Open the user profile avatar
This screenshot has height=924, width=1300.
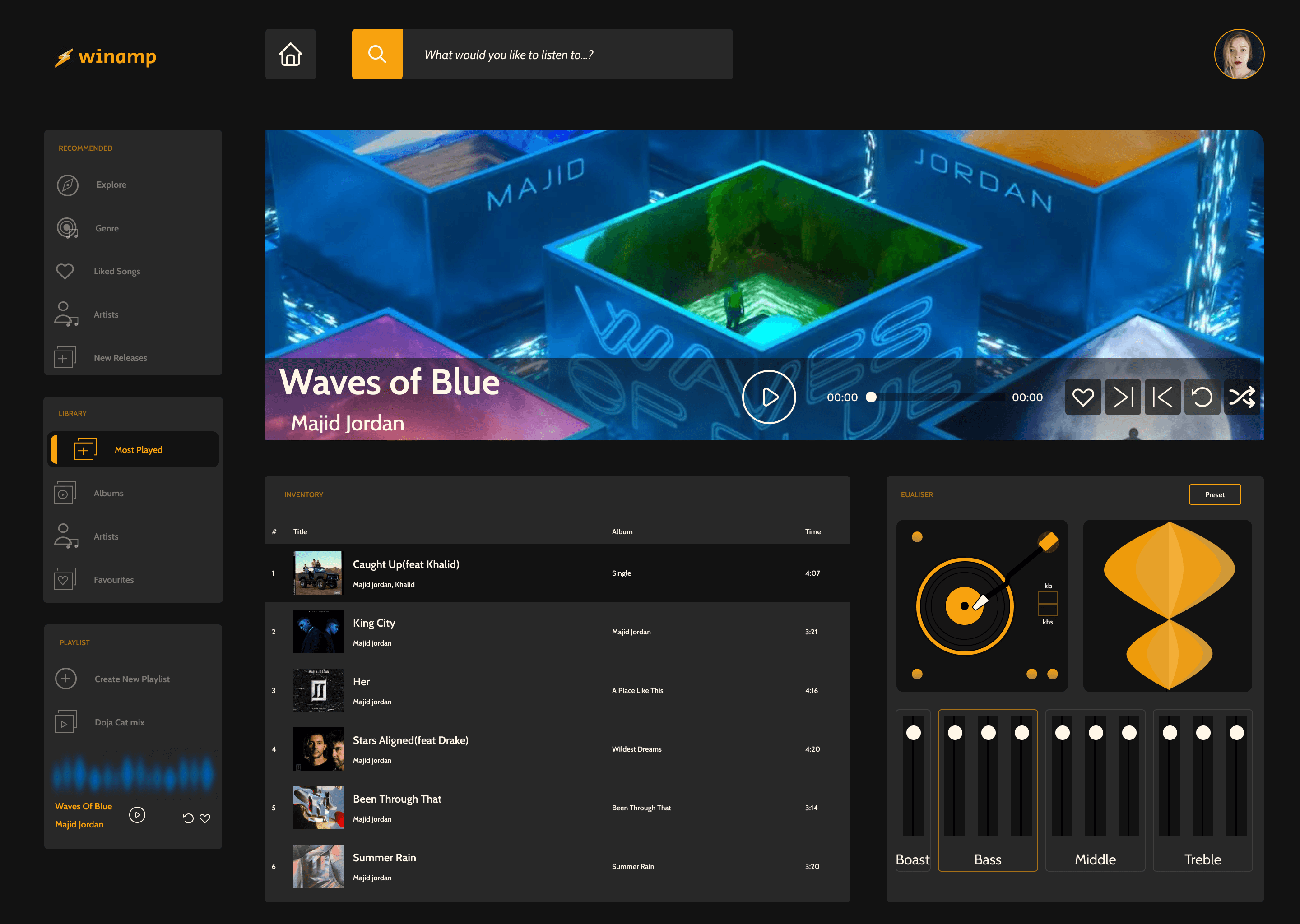(x=1239, y=54)
